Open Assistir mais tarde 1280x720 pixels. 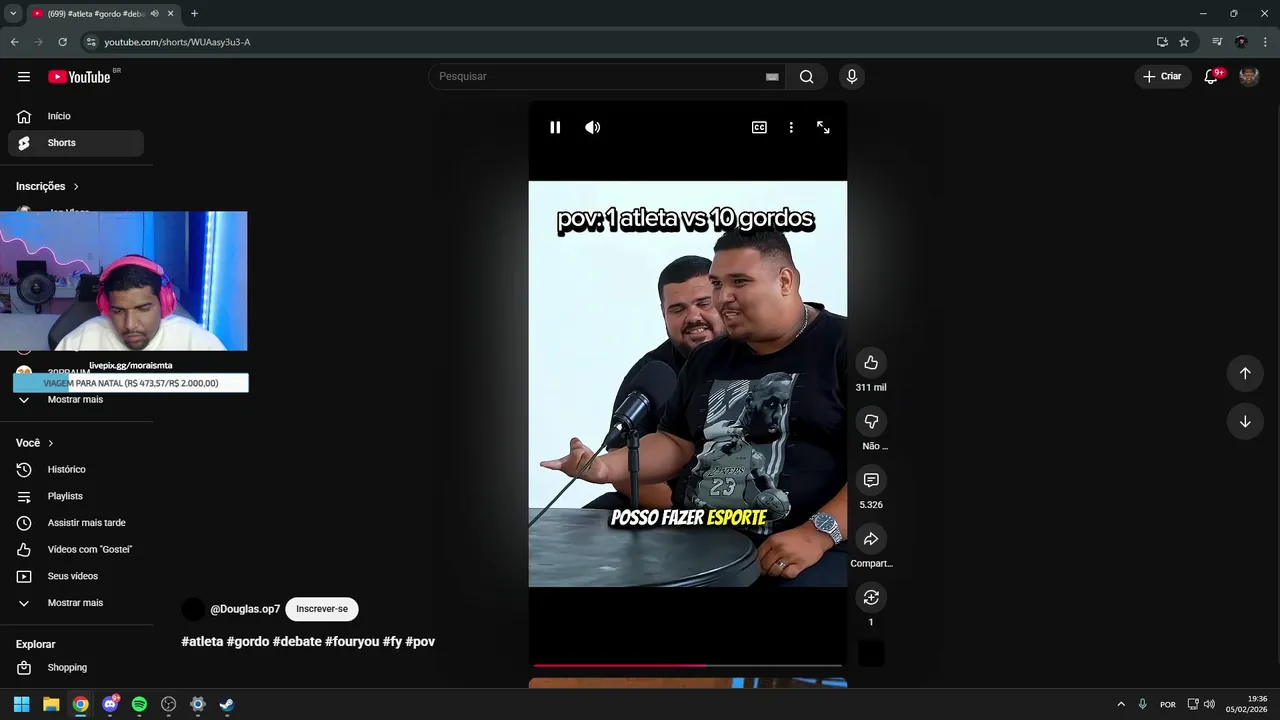click(x=76, y=523)
